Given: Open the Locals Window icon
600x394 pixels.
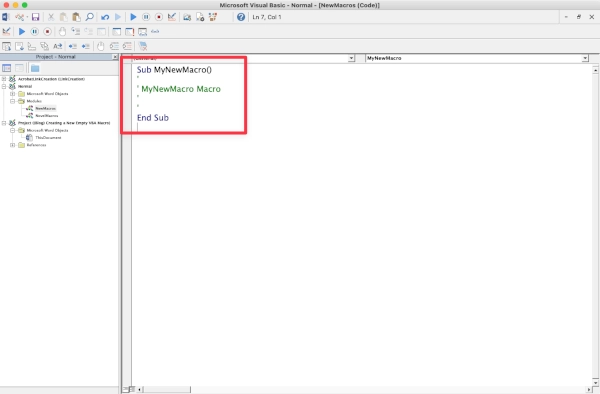Looking at the screenshot, I should 117,32.
